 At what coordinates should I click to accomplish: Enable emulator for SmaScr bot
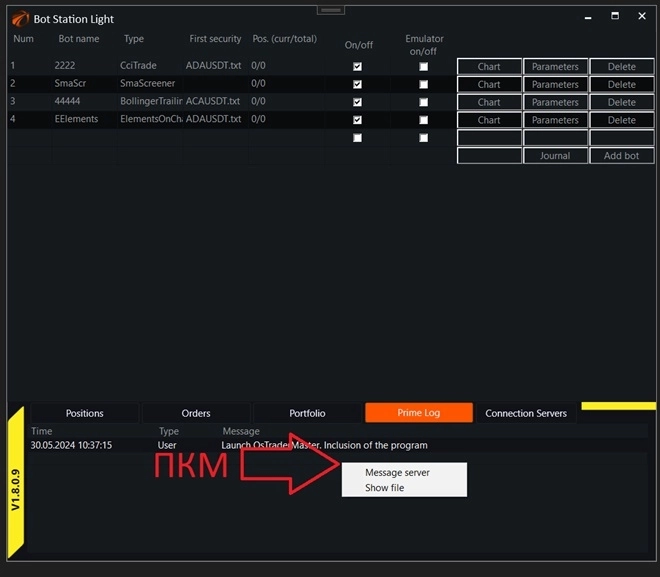(423, 84)
